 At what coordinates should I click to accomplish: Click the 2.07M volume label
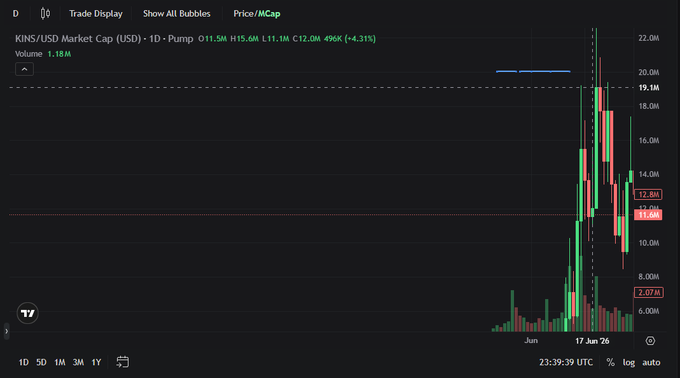point(649,293)
